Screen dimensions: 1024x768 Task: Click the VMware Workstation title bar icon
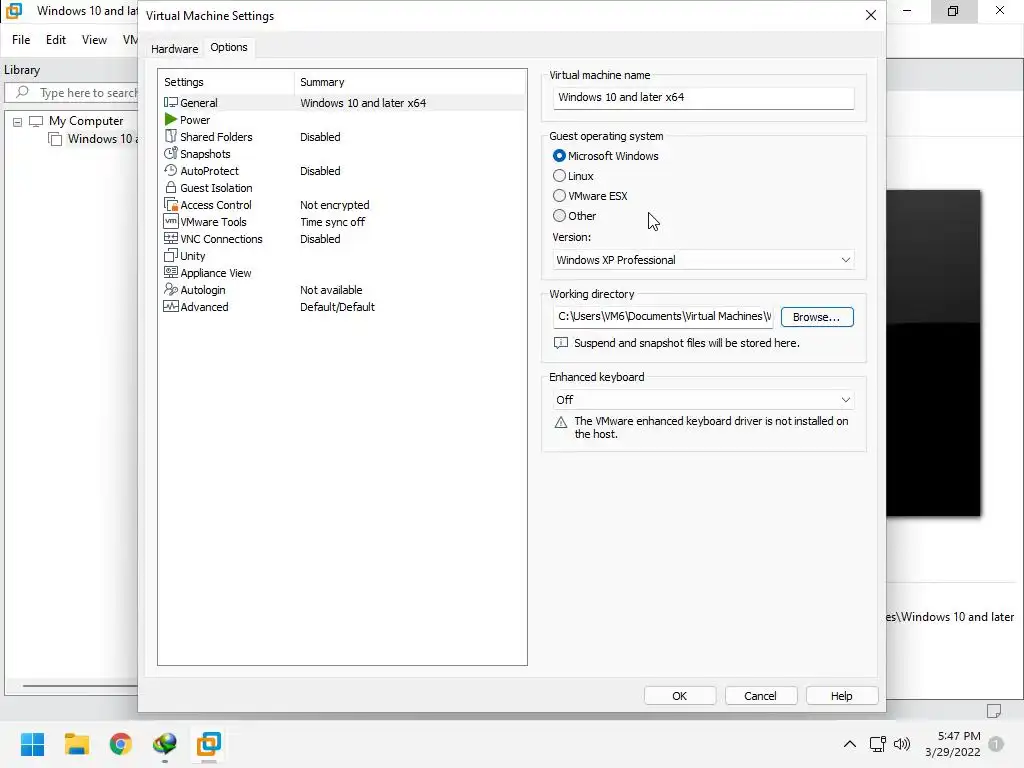point(14,10)
